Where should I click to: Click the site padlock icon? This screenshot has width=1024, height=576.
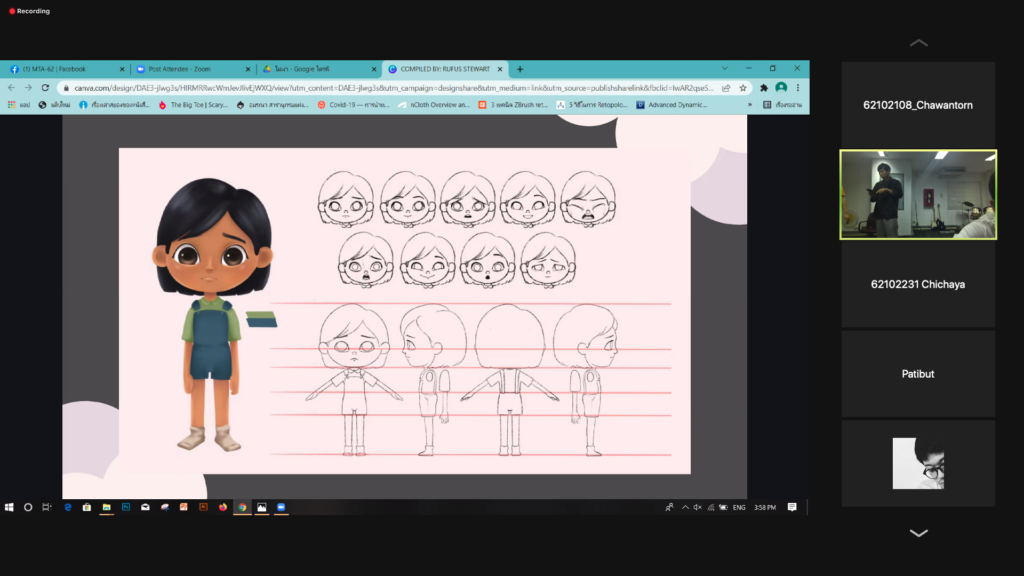pyautogui.click(x=66, y=88)
